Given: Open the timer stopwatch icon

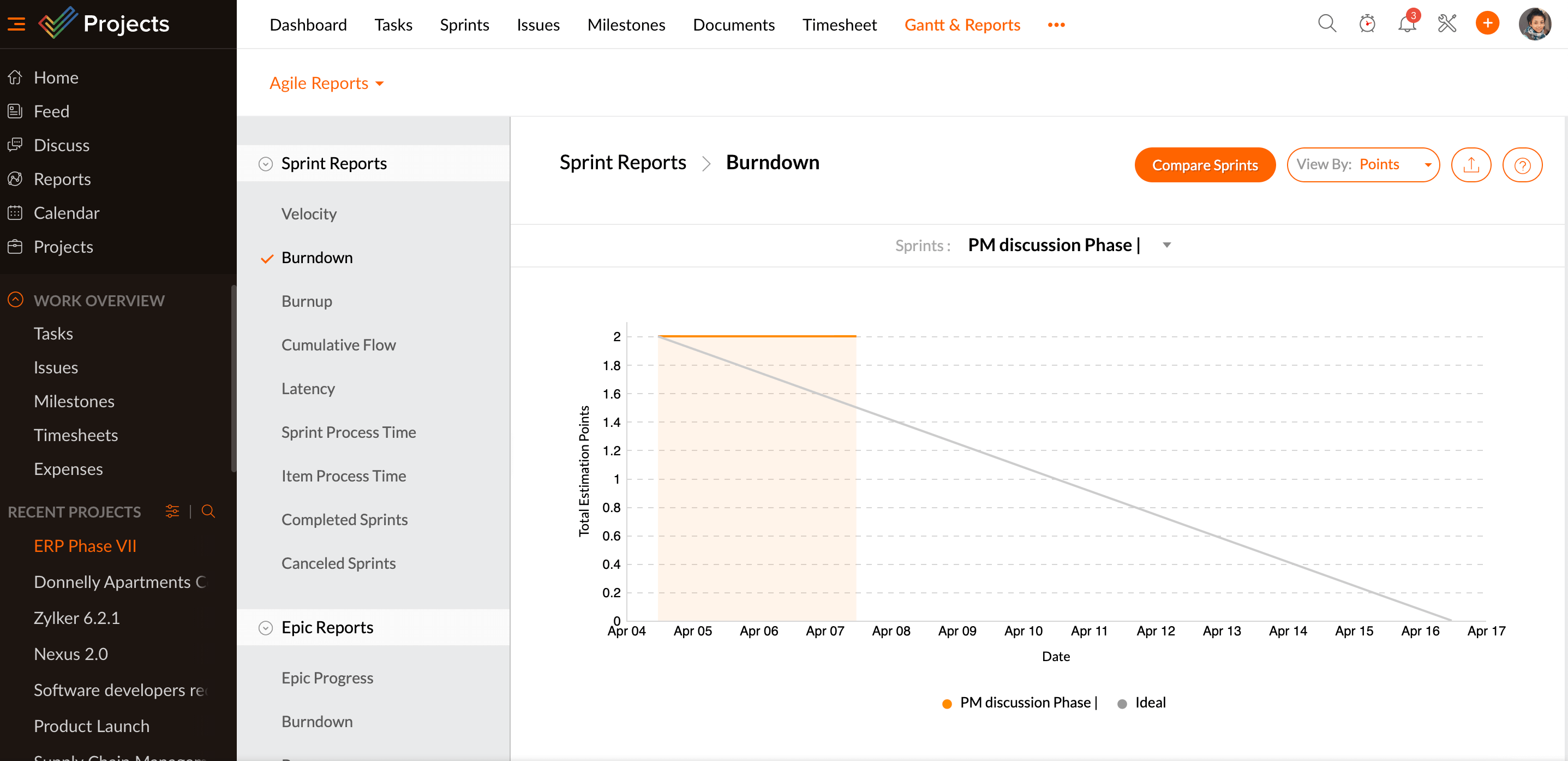Looking at the screenshot, I should [x=1367, y=25].
